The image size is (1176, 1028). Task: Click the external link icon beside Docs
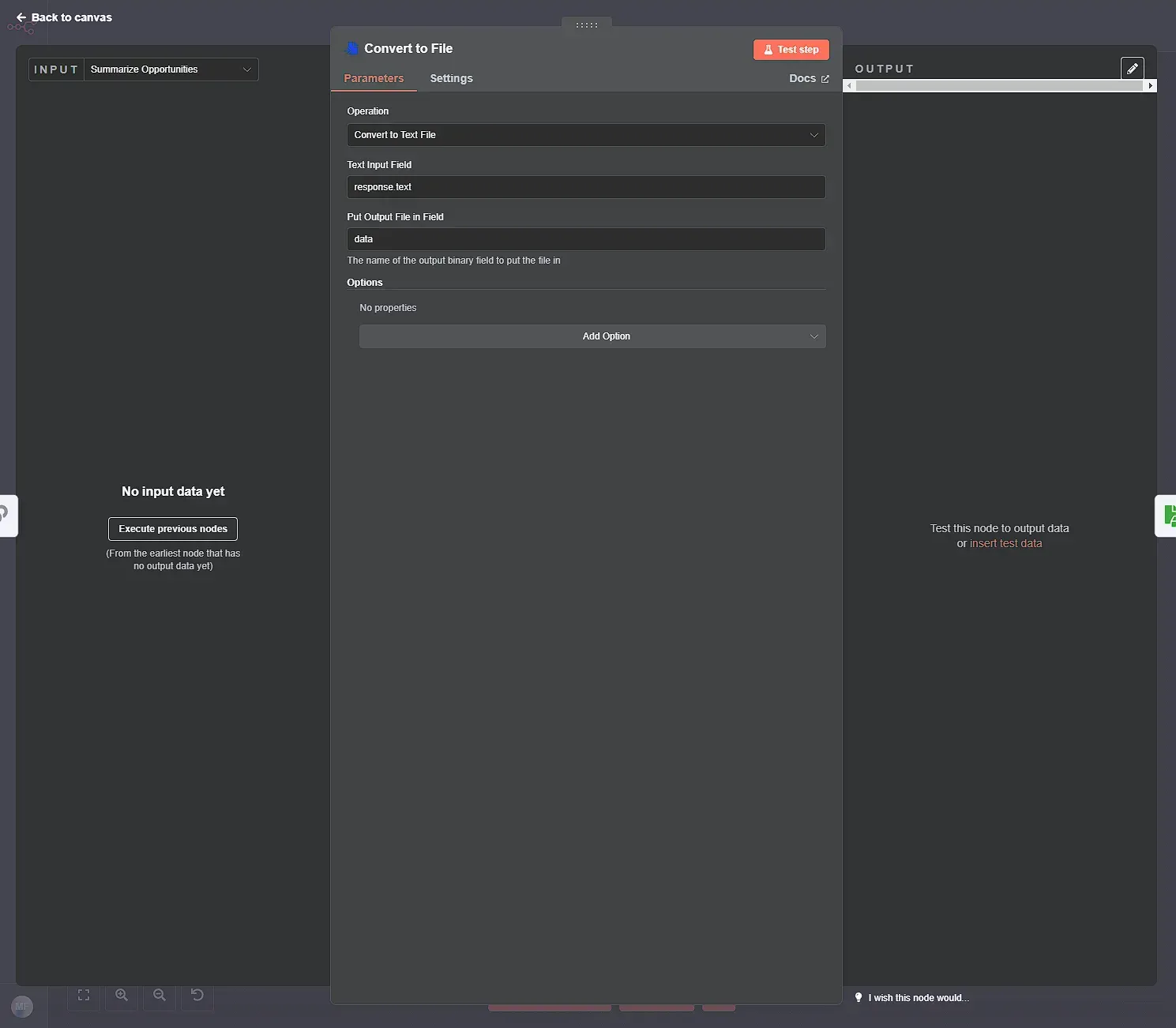[x=825, y=79]
